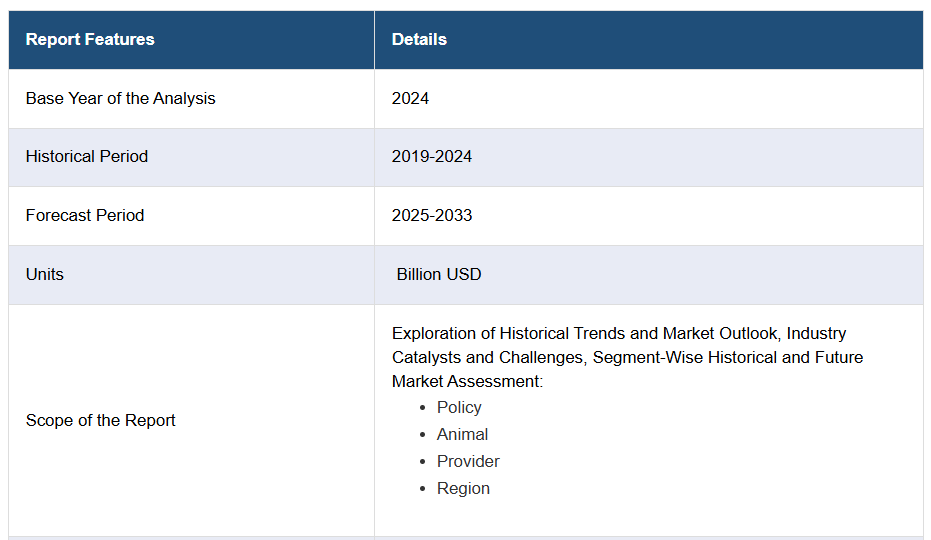Click the 2025-2033 forecast period value
This screenshot has width=931, height=540.
[x=432, y=215]
